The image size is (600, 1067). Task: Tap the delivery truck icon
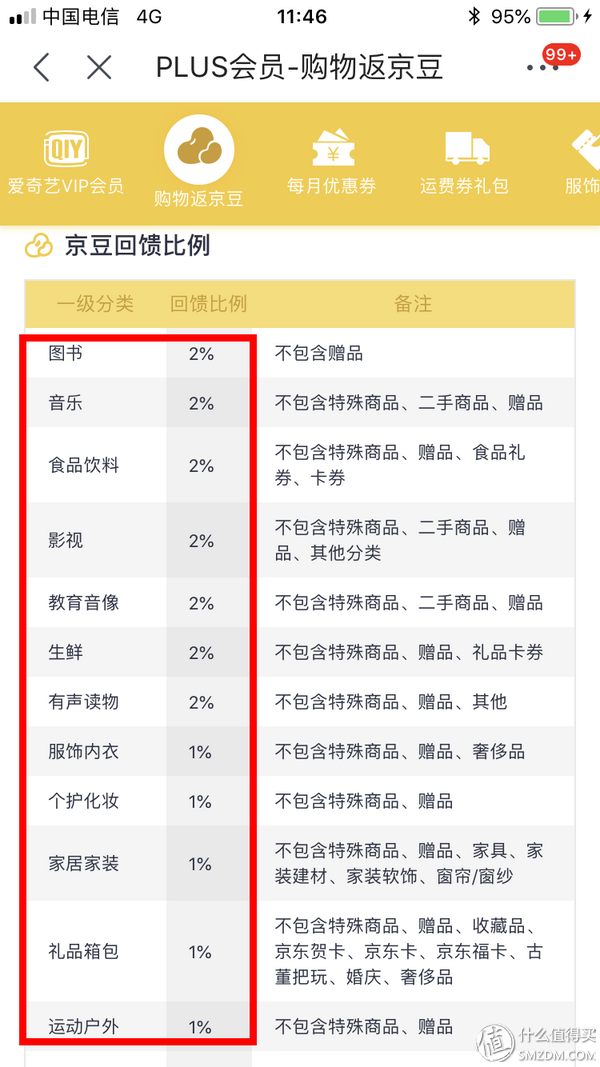pos(466,149)
